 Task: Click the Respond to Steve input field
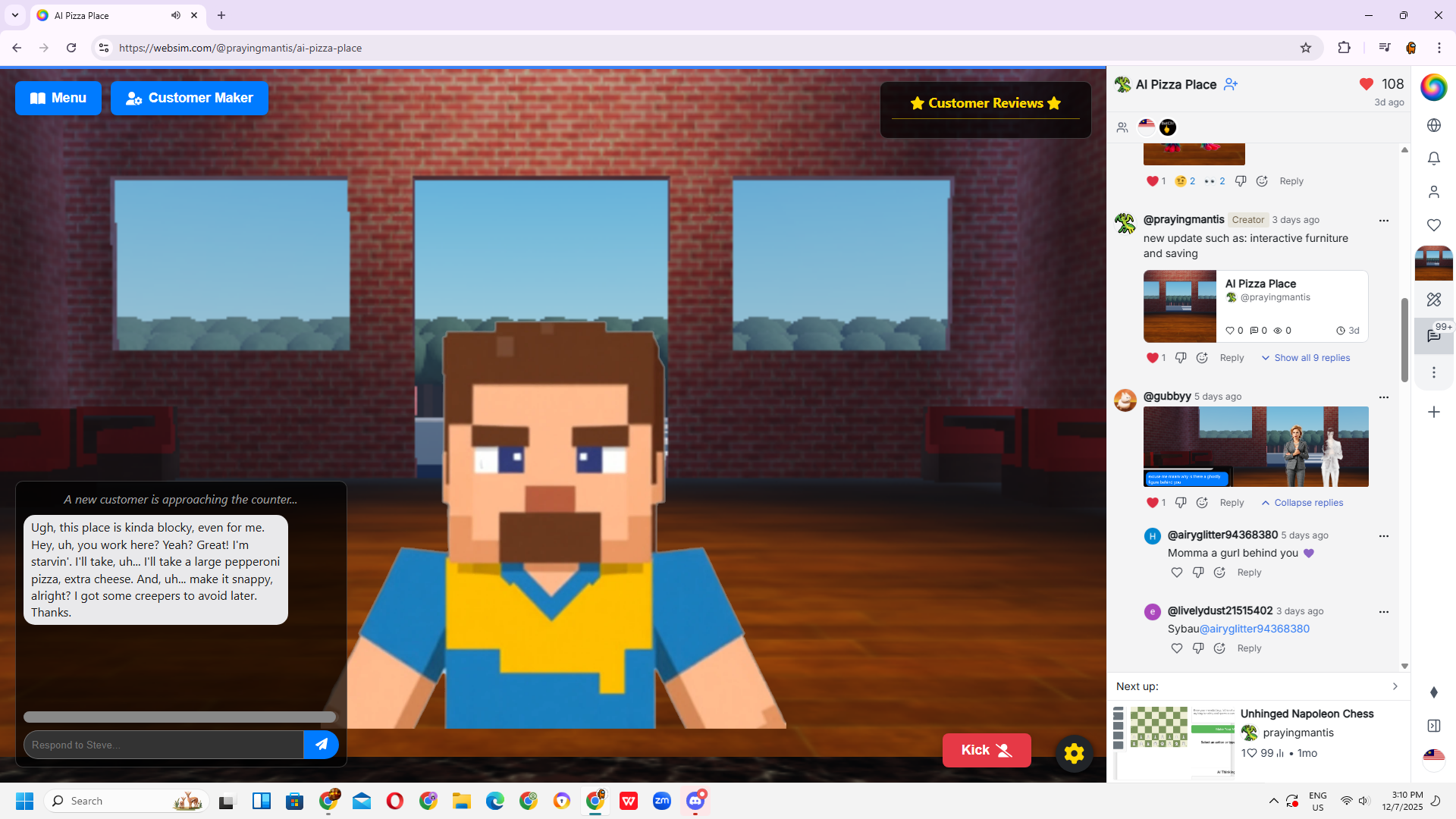[163, 745]
